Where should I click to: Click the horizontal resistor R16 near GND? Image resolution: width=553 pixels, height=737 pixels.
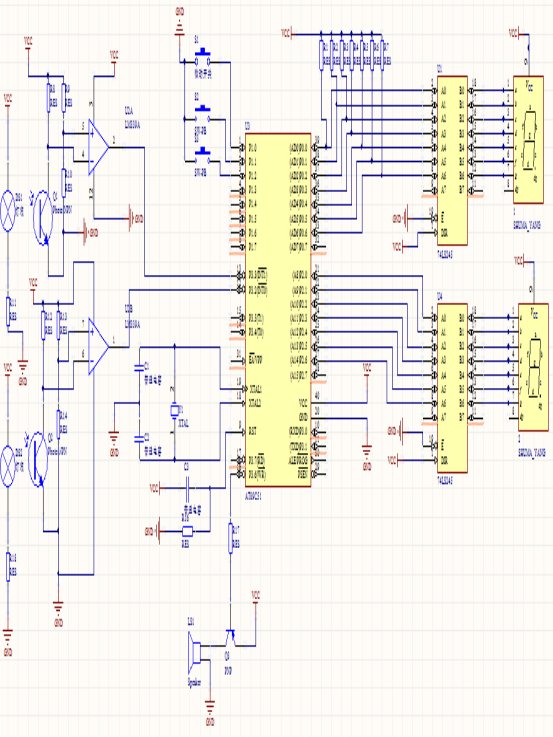tap(187, 532)
